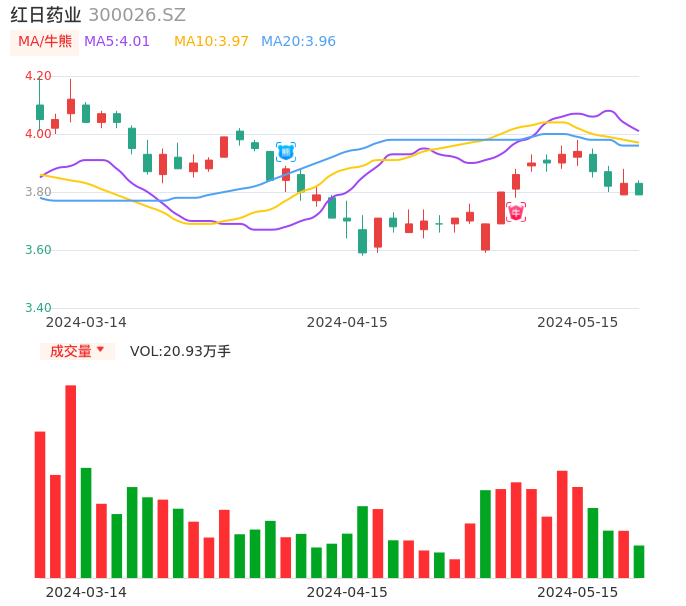686x606 pixels.
Task: Click the 2024-03-14 date label under the price chart
Action: point(86,322)
